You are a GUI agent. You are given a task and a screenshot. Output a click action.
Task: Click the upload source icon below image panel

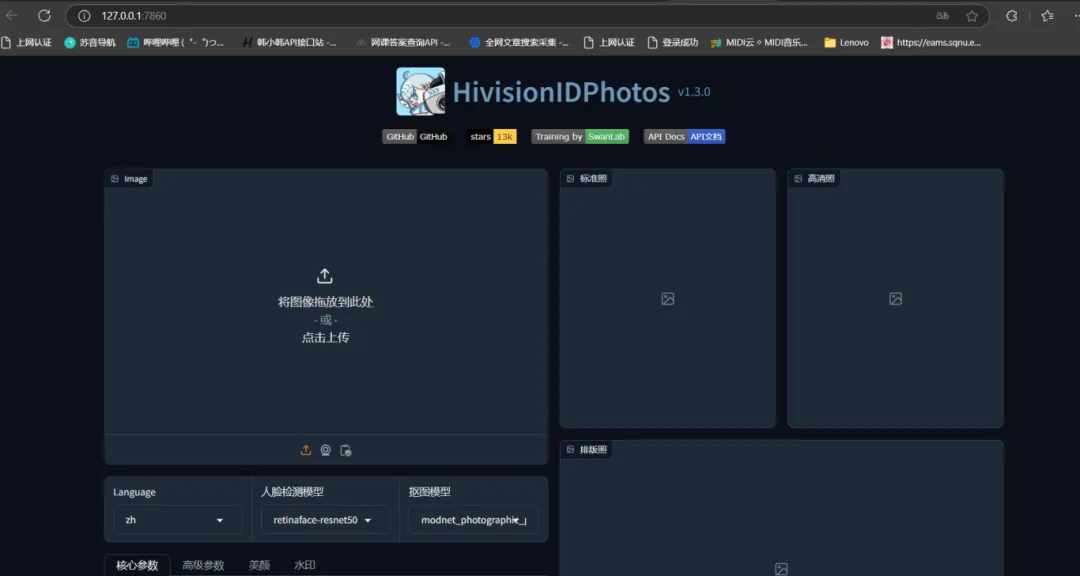[306, 450]
